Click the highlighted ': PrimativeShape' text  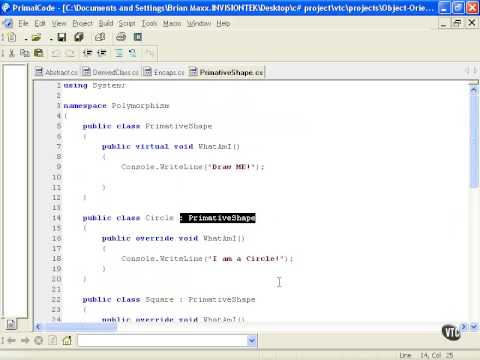218,218
